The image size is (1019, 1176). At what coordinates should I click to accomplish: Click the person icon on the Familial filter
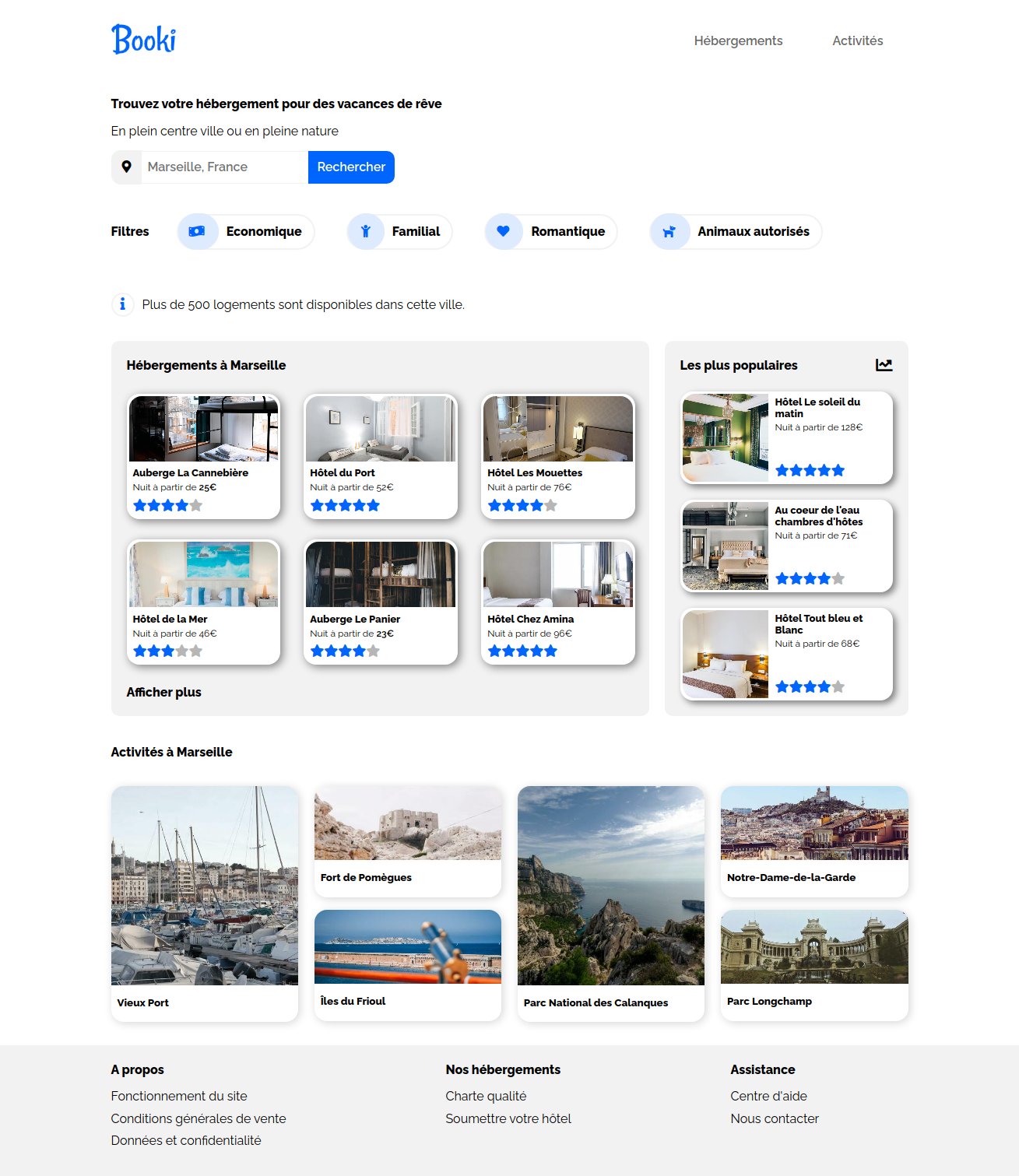pos(365,231)
